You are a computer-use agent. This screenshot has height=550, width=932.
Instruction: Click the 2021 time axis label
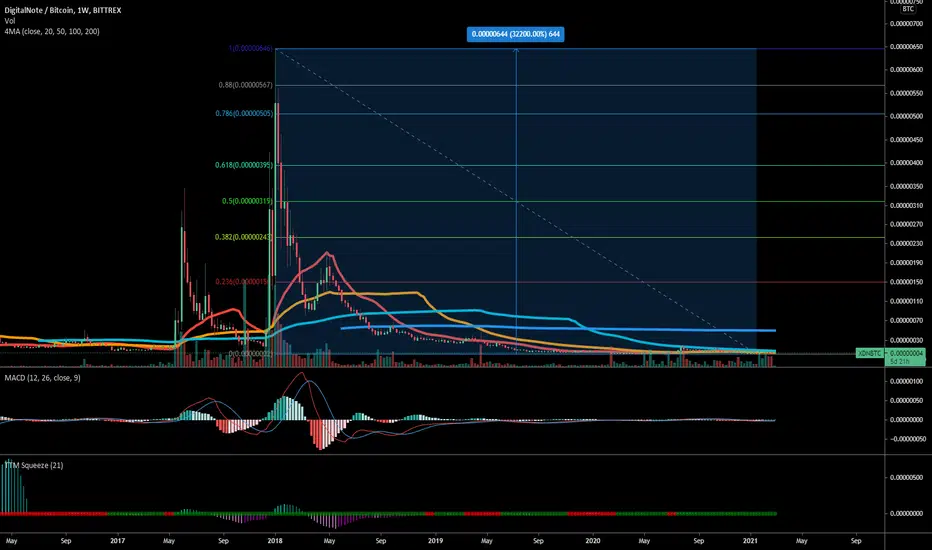[751, 541]
